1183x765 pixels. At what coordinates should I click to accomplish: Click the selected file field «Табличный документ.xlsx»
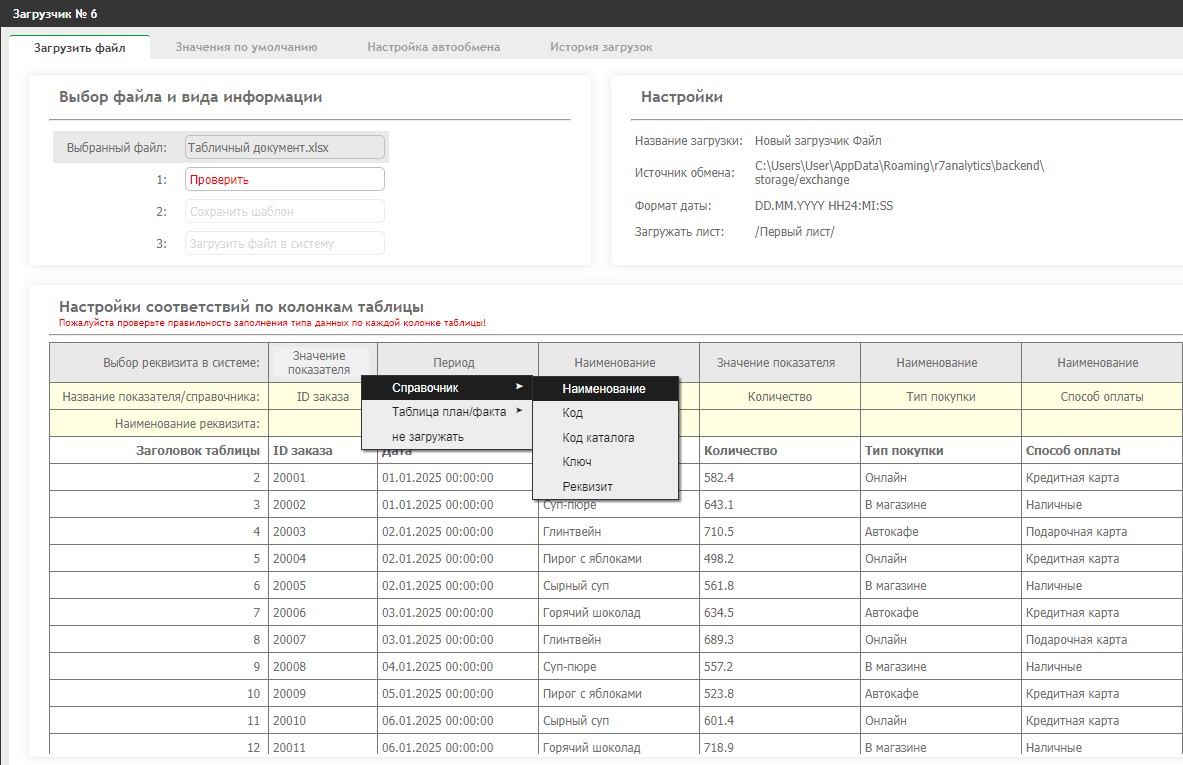(284, 147)
